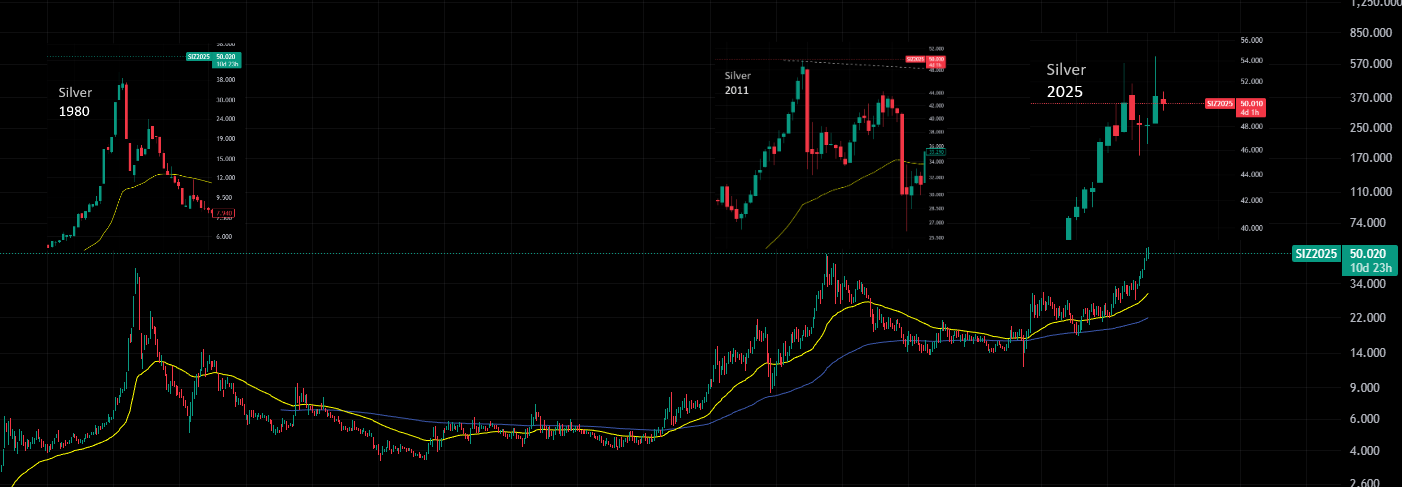Click the 56.000 label in 2025 inset scale
Viewport: 1402px width, 487px height.
(x=1251, y=41)
